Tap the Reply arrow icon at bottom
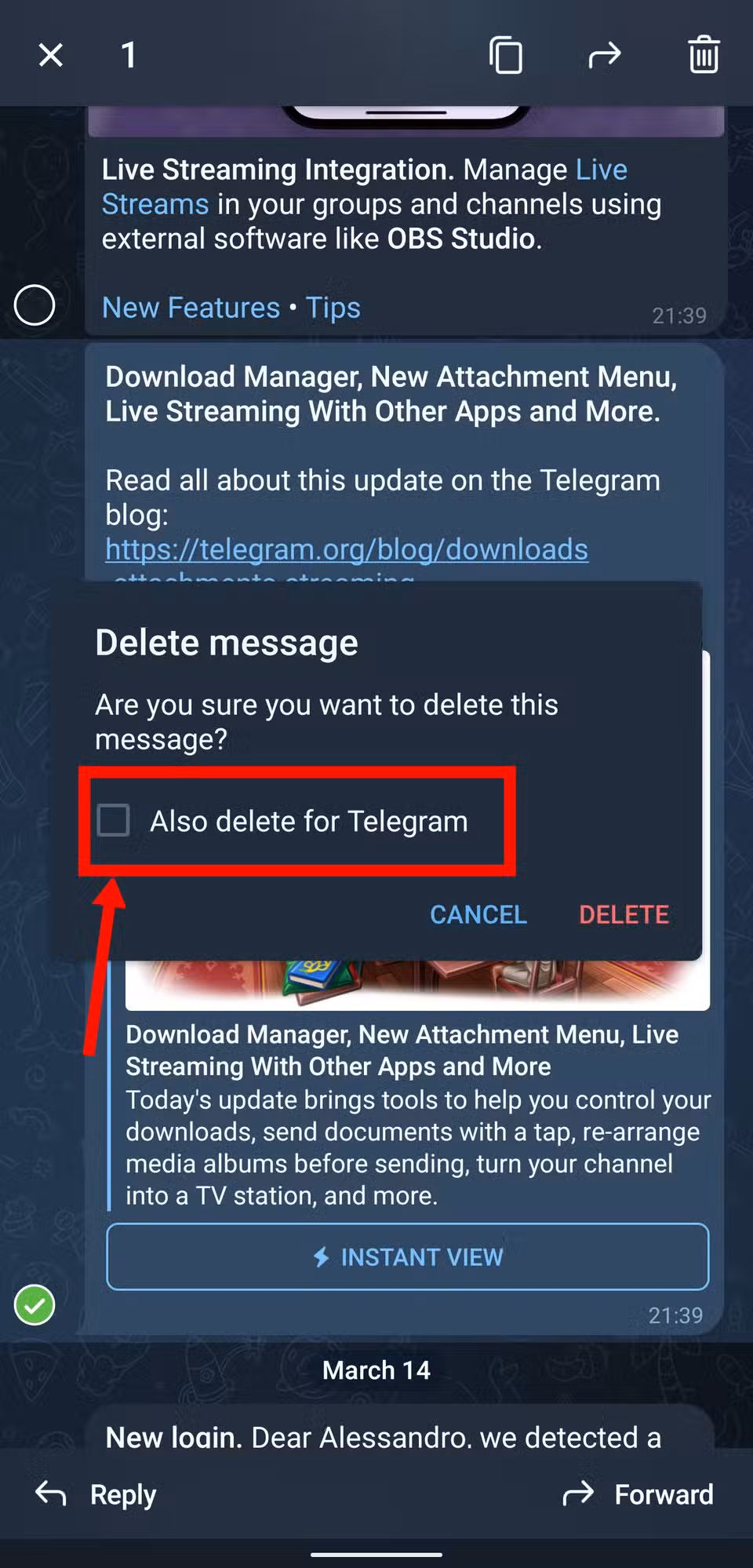This screenshot has width=753, height=1568. coord(51,1493)
